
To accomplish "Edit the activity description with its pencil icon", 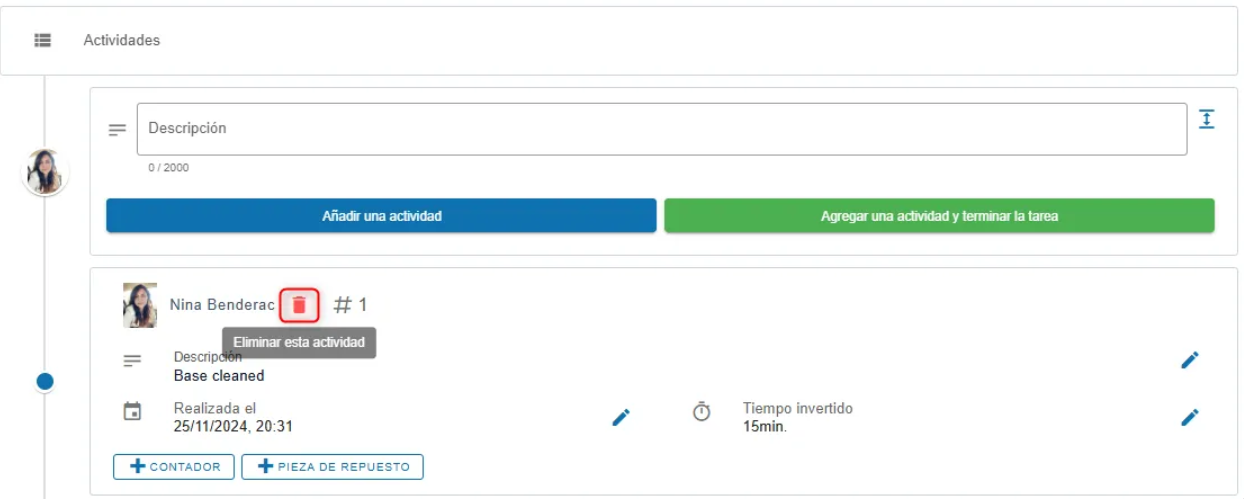I will coord(1190,360).
